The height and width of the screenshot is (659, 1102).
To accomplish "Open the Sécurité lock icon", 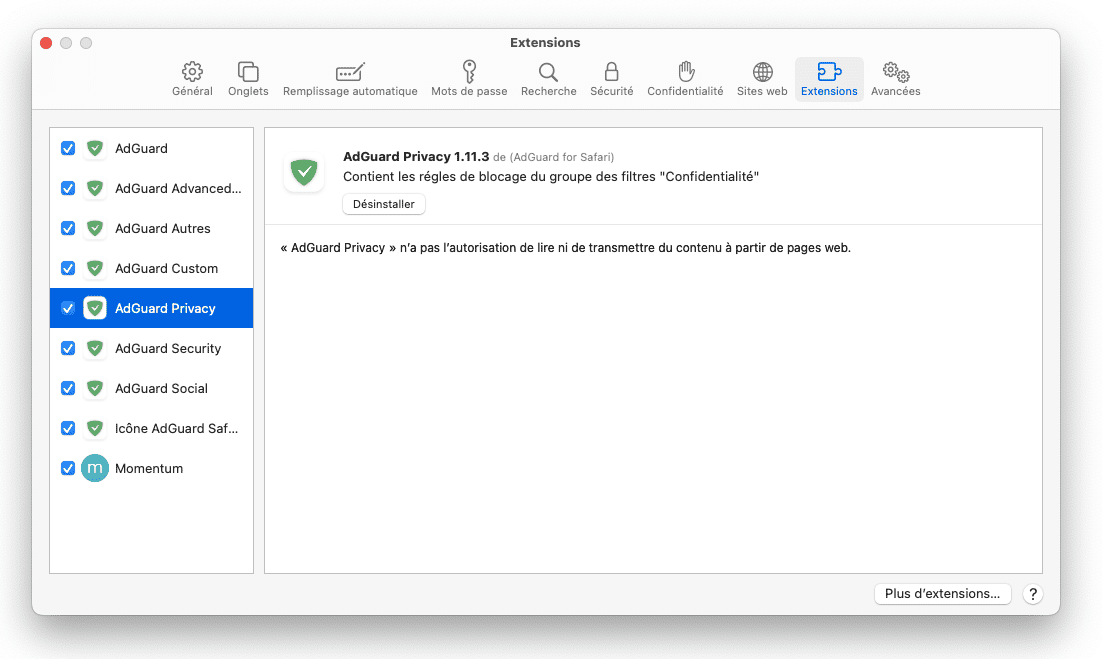I will pyautogui.click(x=611, y=73).
